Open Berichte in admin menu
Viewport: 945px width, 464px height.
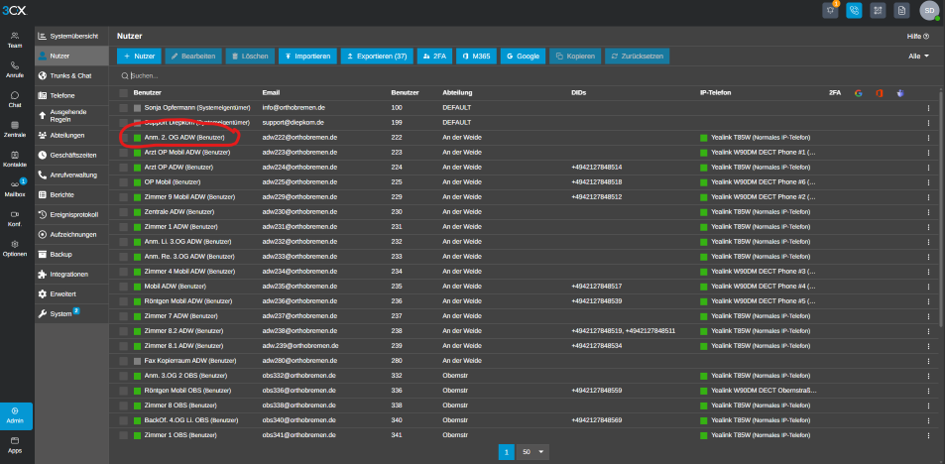click(x=71, y=195)
